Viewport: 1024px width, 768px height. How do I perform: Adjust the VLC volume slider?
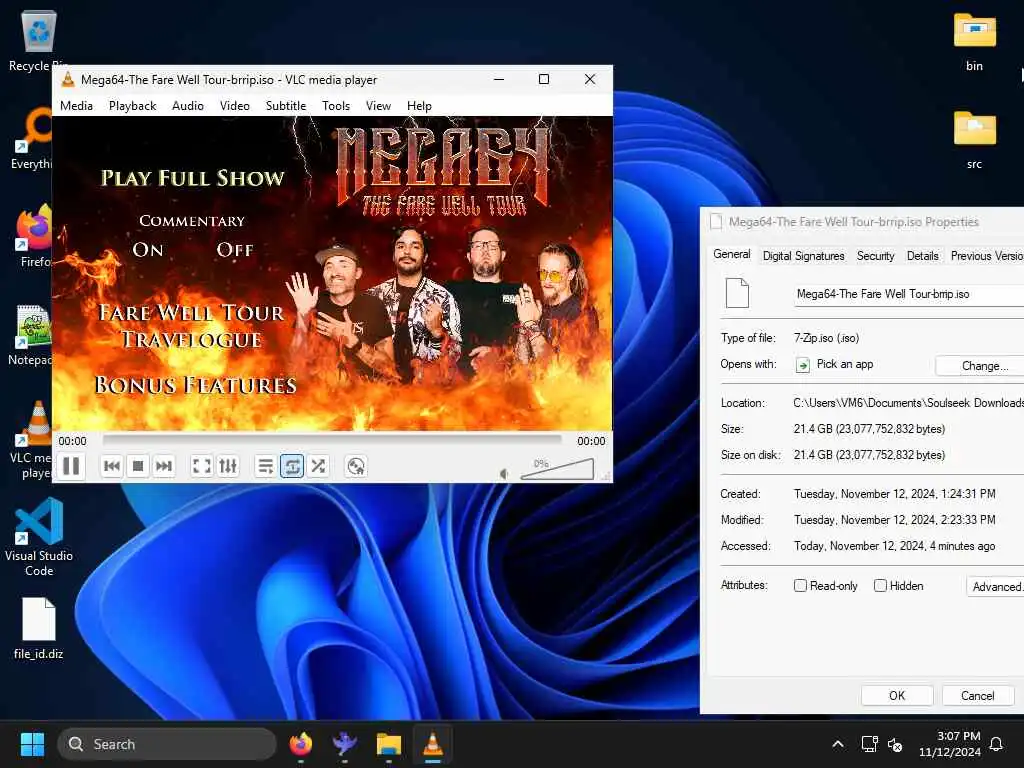click(557, 469)
